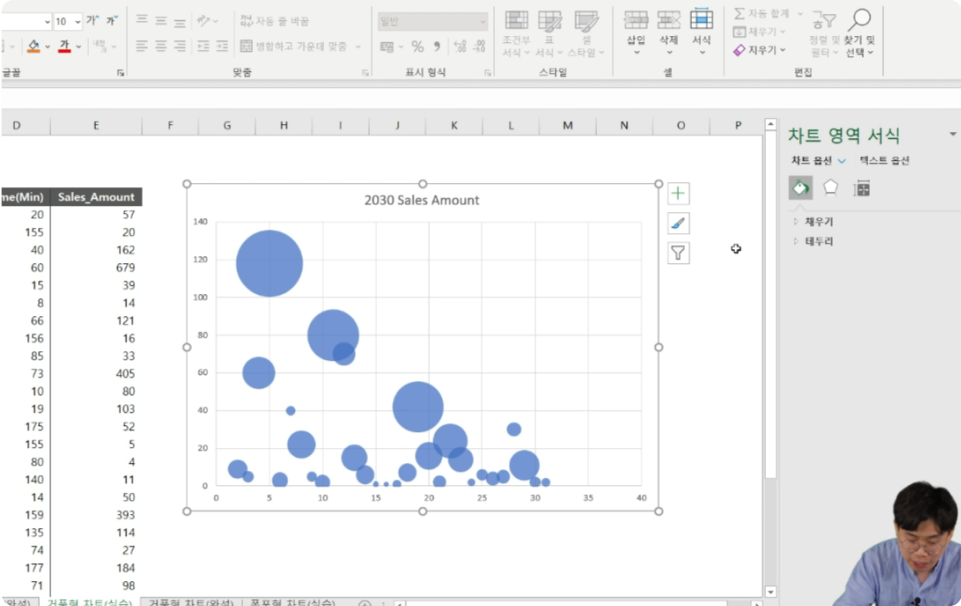
Task: Open the font group dialog launcher
Action: pyautogui.click(x=121, y=73)
